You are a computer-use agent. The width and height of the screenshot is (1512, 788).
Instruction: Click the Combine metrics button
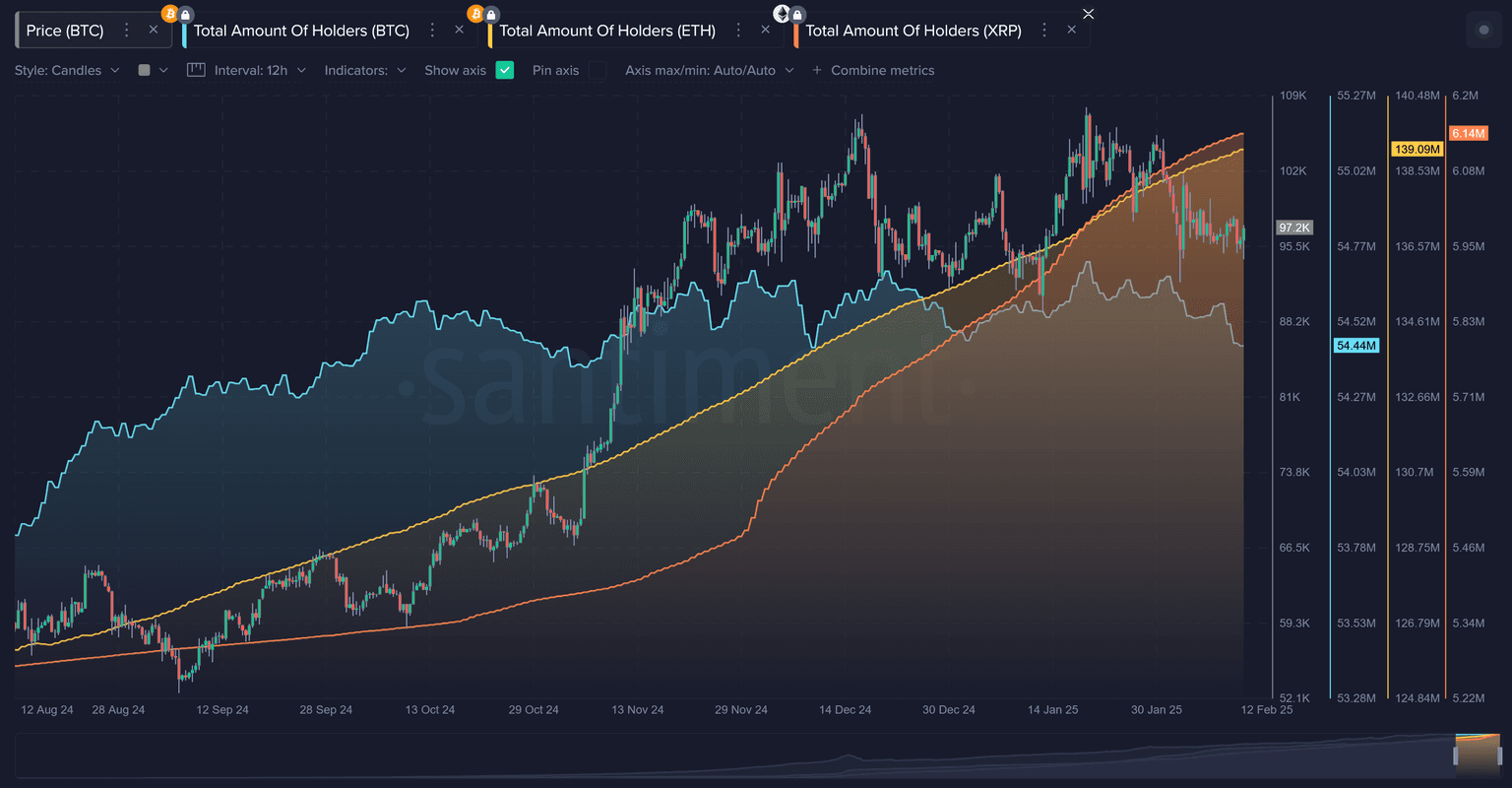pos(873,70)
